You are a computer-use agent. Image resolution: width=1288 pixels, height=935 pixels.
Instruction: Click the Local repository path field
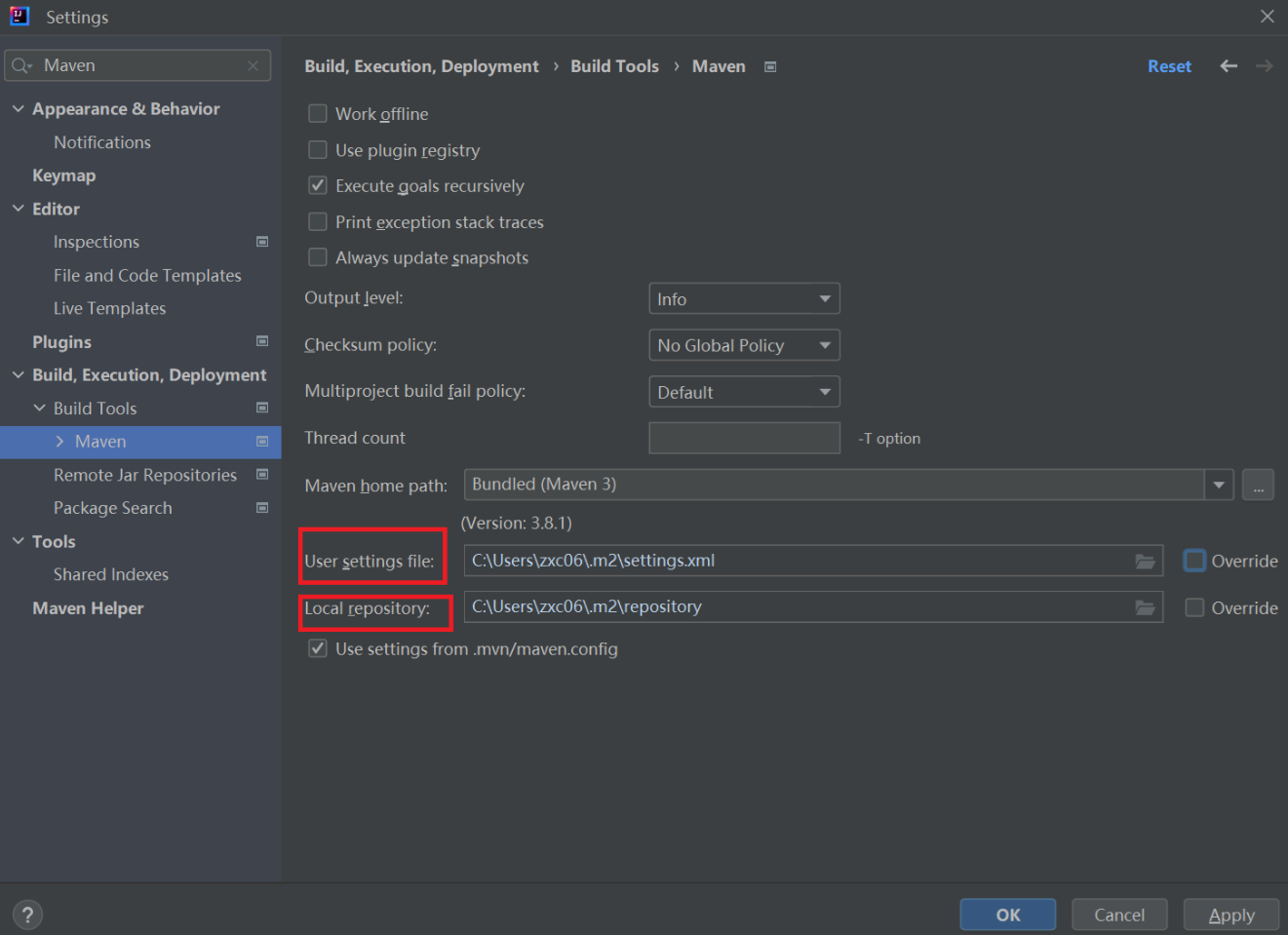point(813,607)
